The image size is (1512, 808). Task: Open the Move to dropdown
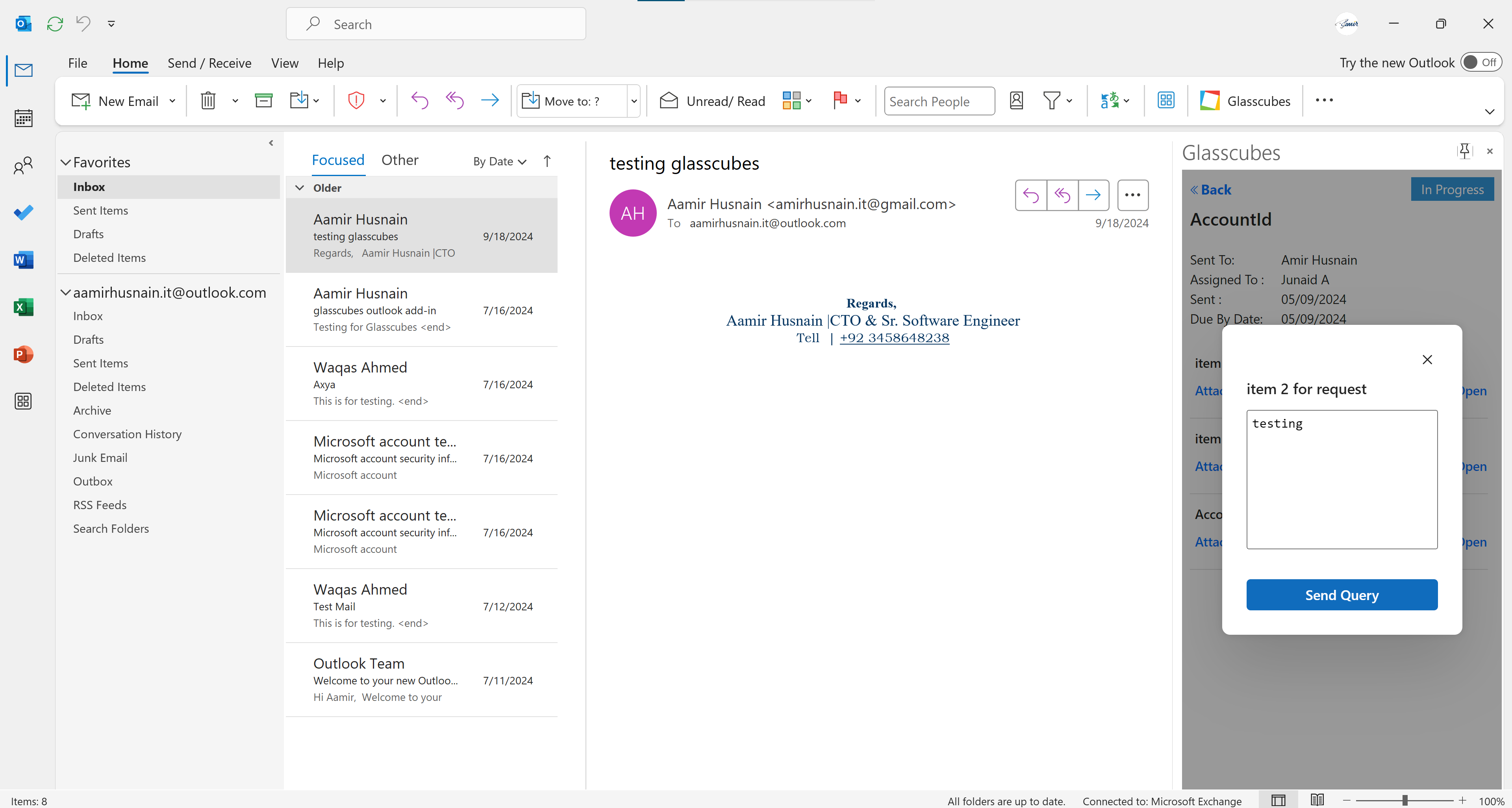tap(634, 100)
